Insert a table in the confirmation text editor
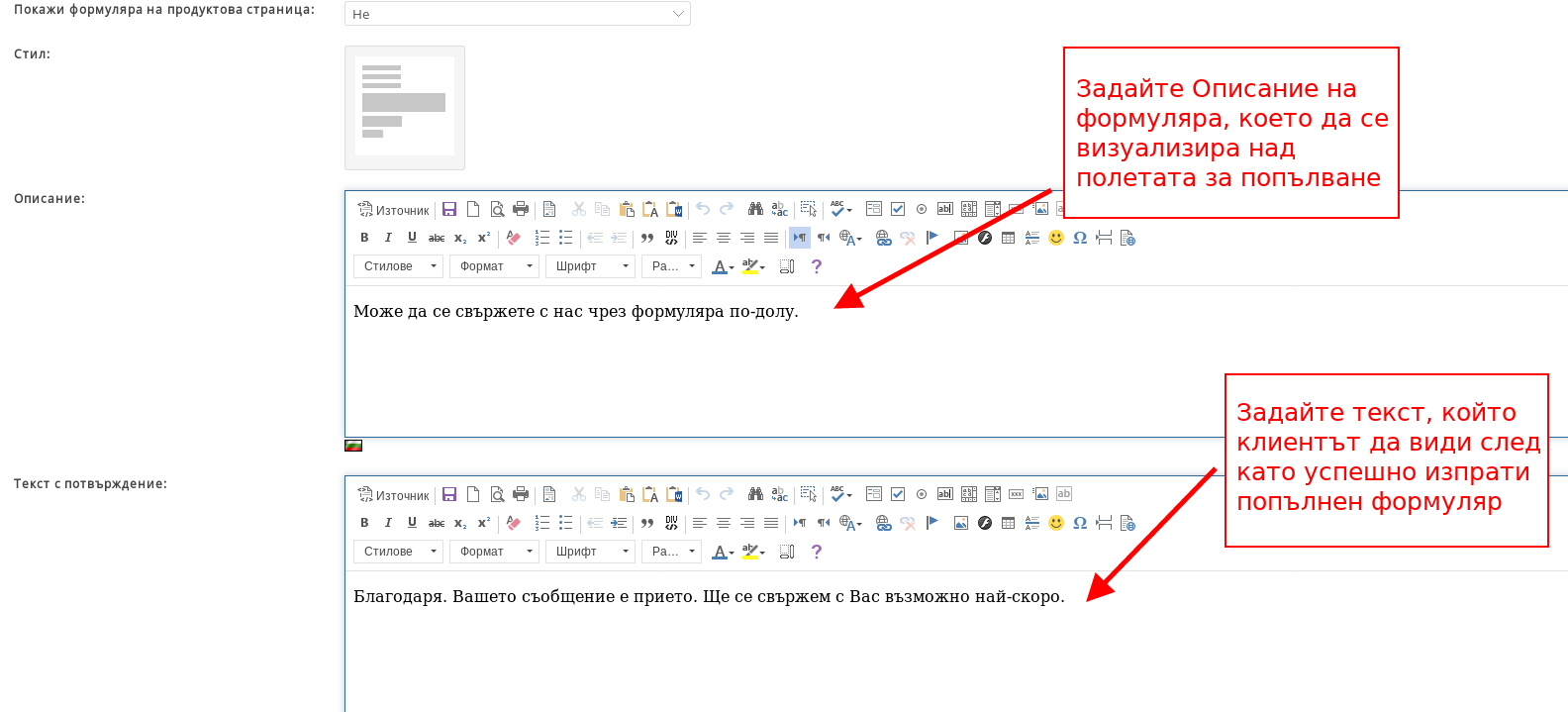The height and width of the screenshot is (712, 1568). click(x=1009, y=523)
